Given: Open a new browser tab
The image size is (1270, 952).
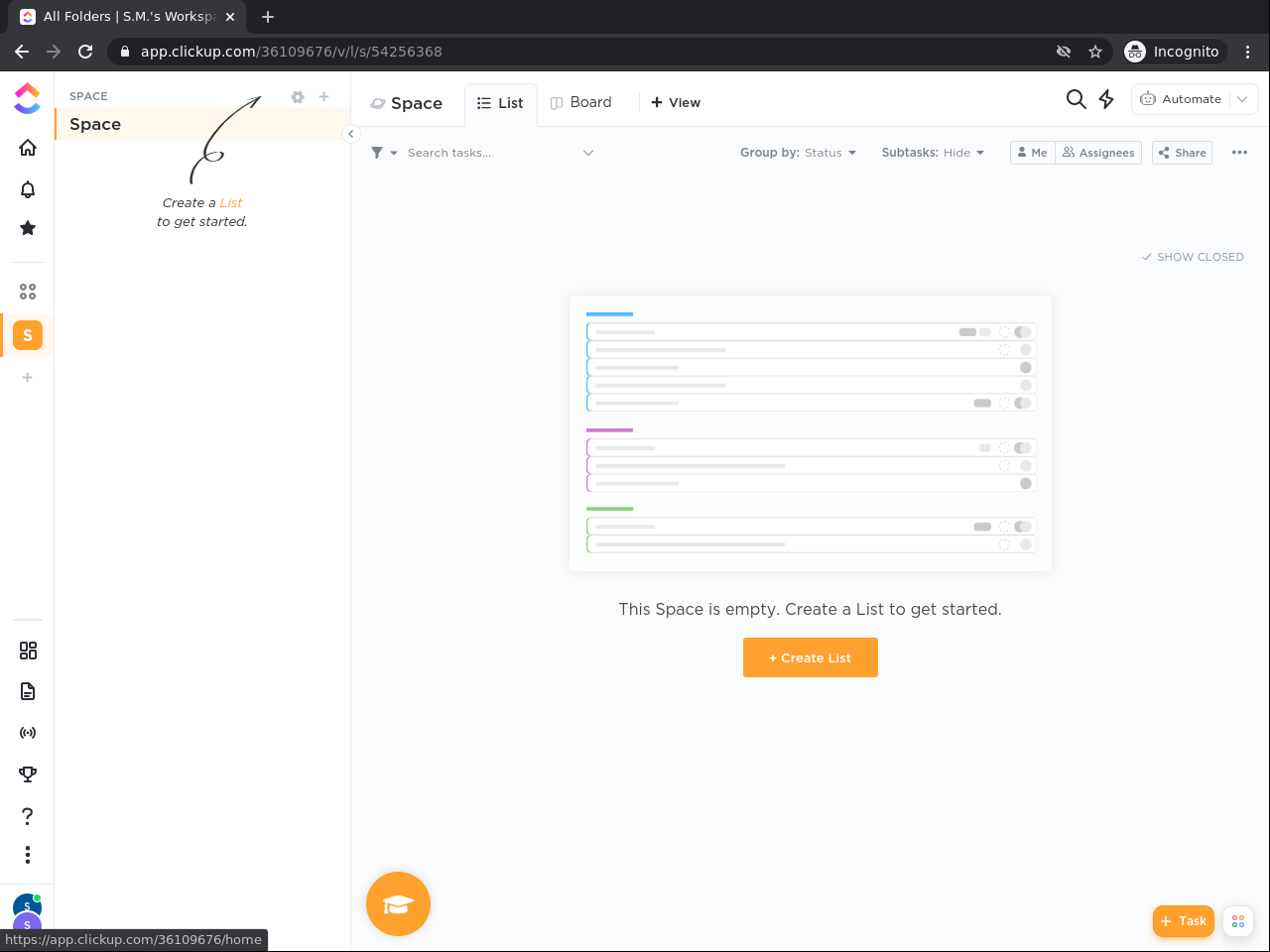Looking at the screenshot, I should coord(268,17).
